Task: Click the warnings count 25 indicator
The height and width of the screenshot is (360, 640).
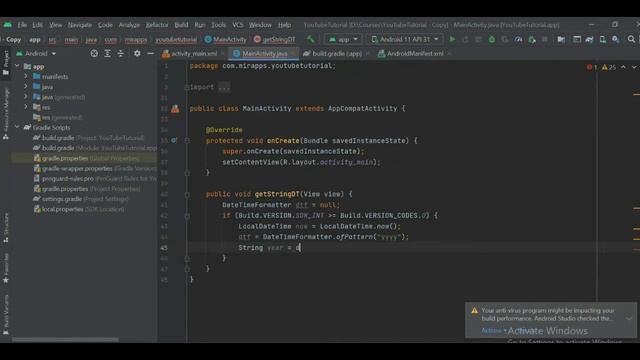Action: pyautogui.click(x=609, y=67)
